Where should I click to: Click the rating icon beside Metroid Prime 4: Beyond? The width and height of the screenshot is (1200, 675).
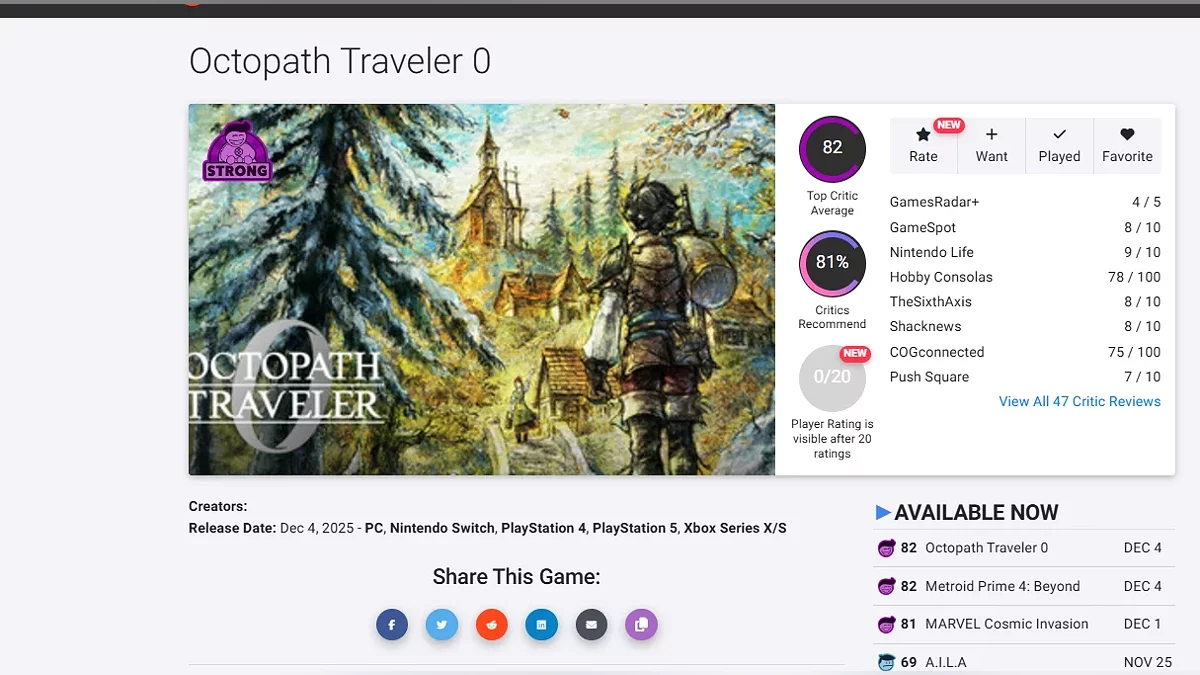[x=886, y=586]
